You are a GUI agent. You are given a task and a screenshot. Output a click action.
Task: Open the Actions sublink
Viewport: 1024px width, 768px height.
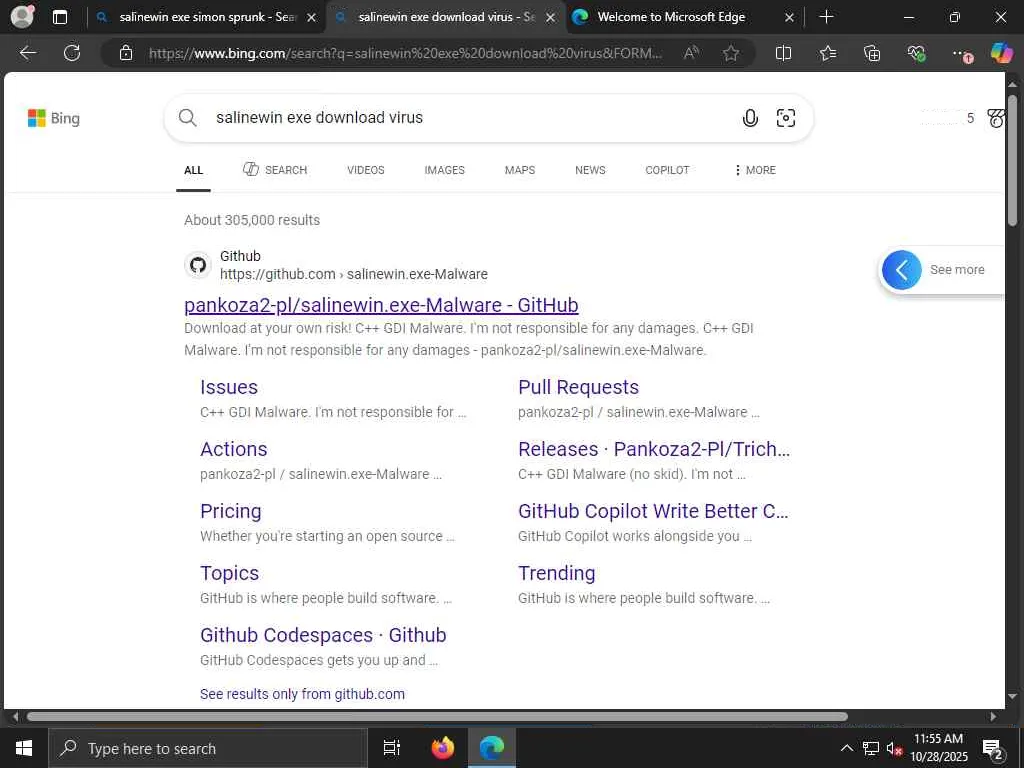coord(233,449)
